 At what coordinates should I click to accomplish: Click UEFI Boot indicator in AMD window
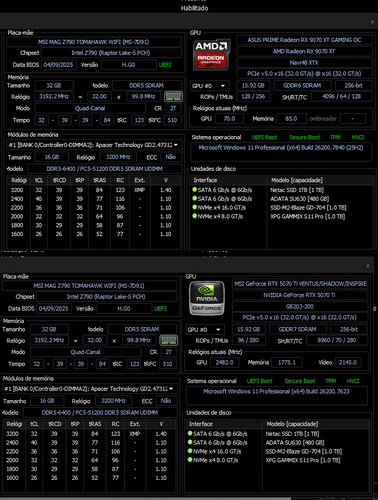point(264,137)
